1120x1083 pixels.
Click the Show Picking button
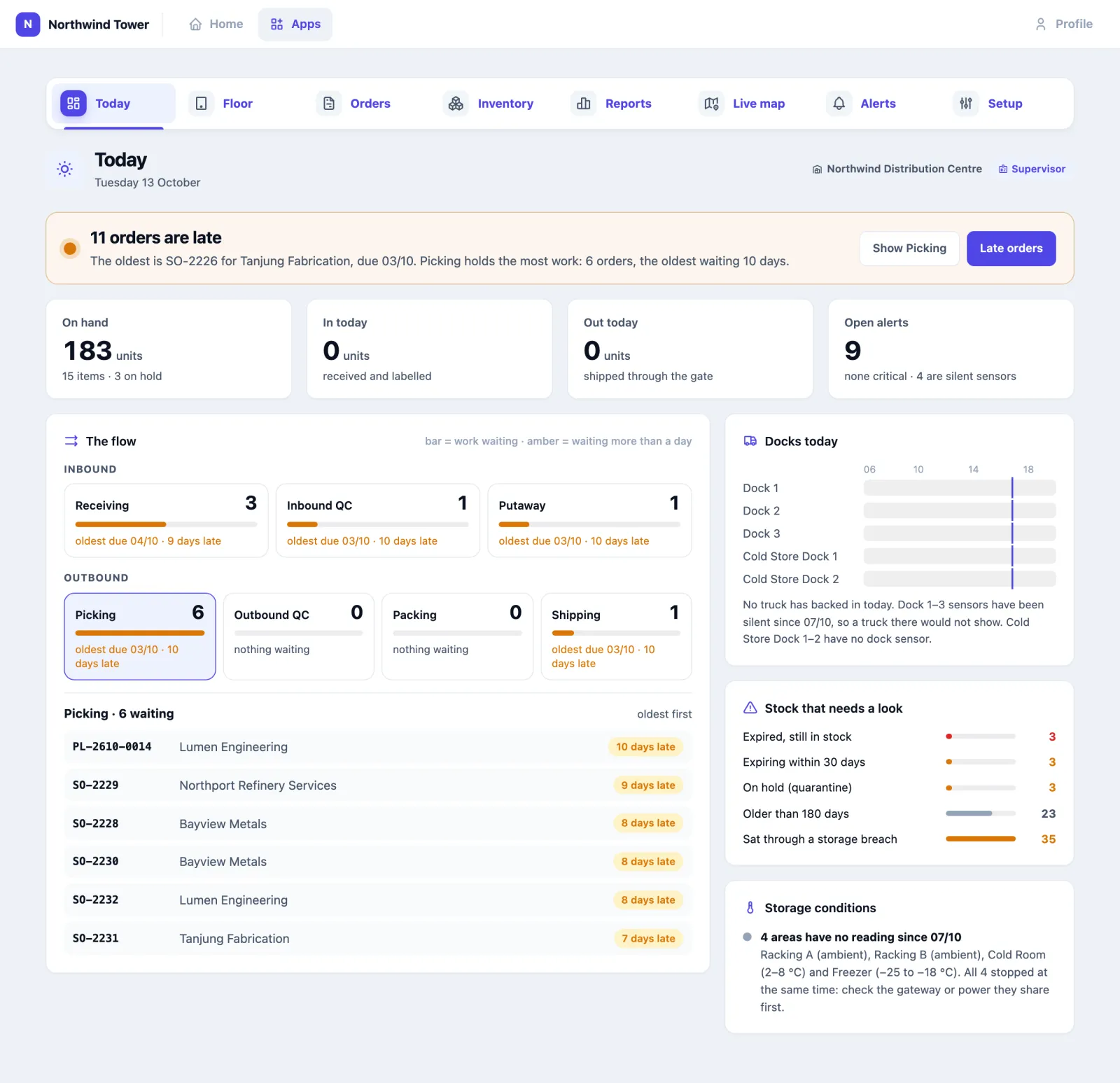tap(909, 249)
